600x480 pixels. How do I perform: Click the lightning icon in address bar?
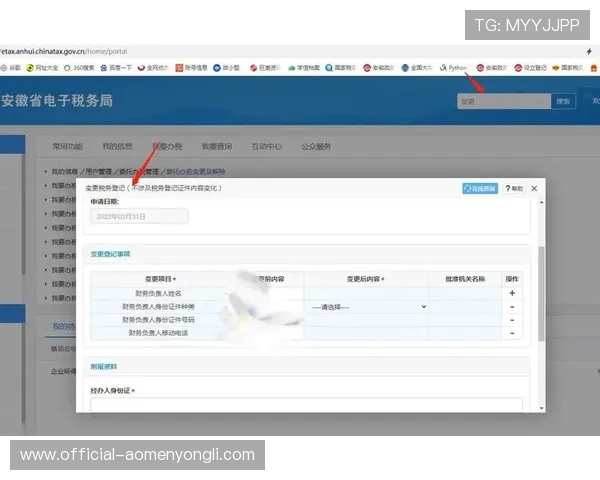pyautogui.click(x=589, y=51)
